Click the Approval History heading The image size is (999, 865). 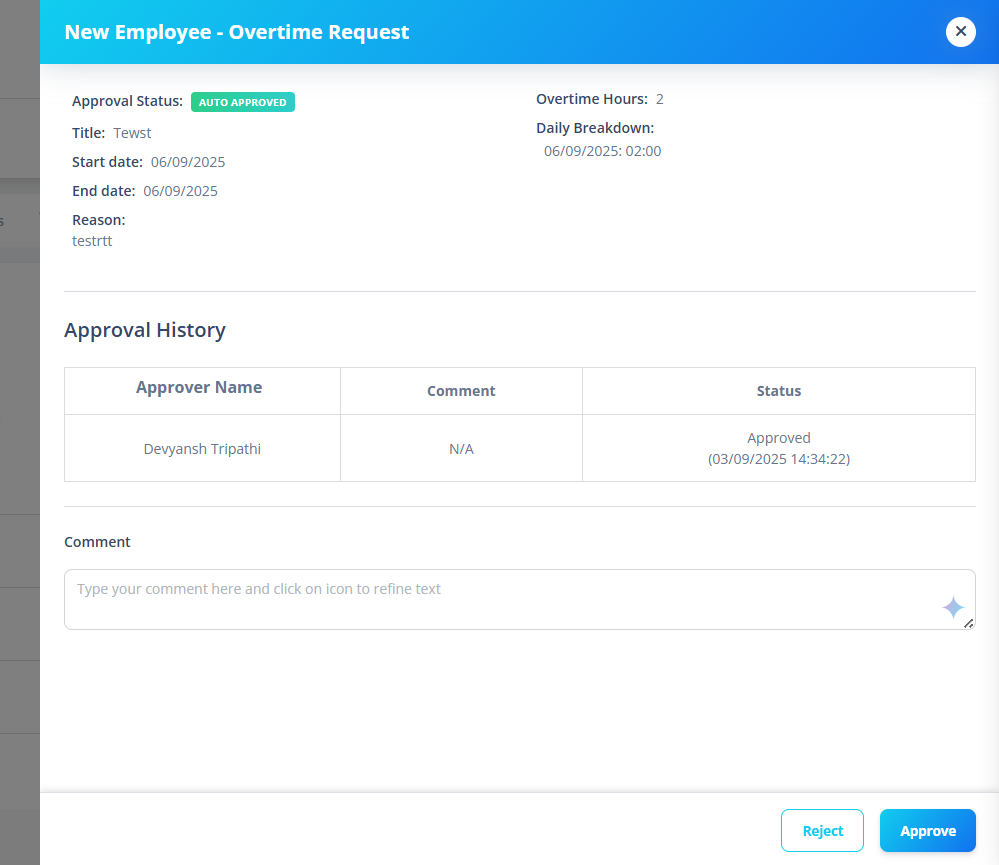point(145,330)
